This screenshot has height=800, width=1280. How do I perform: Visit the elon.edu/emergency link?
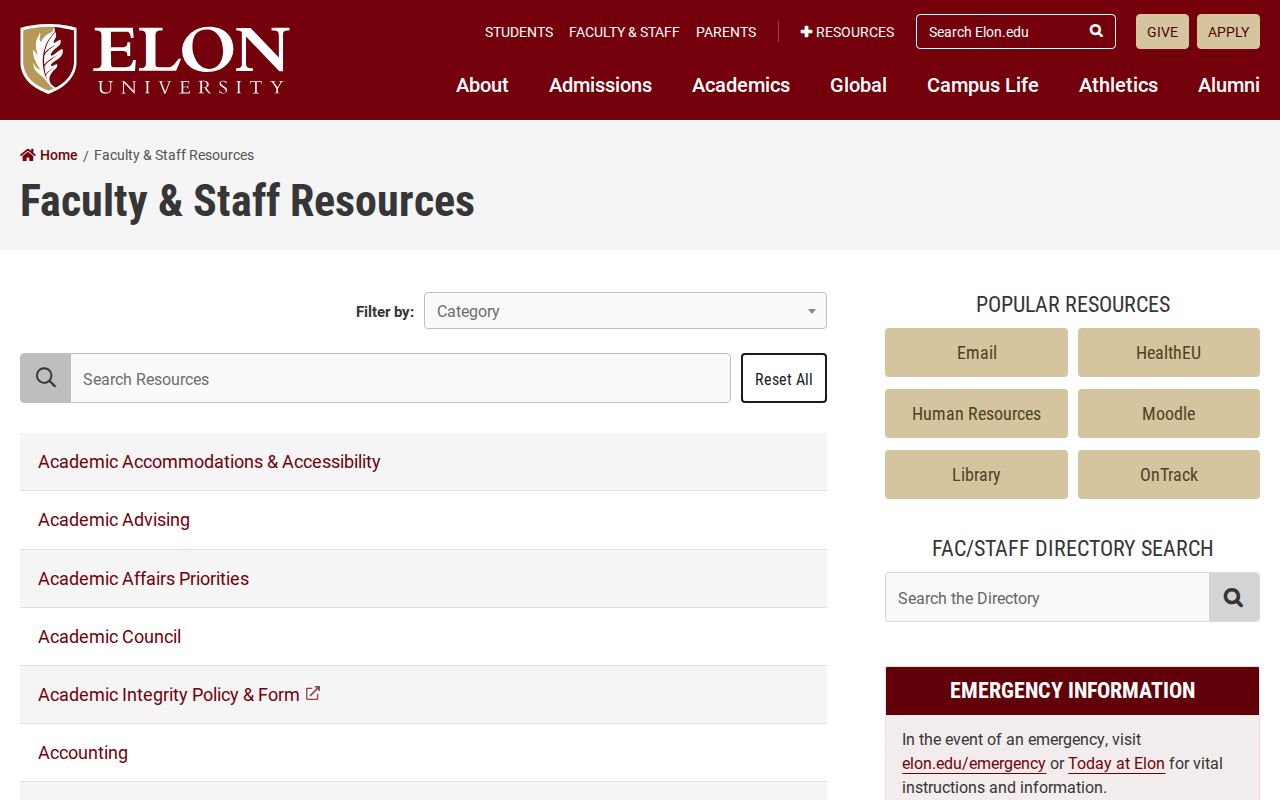point(973,763)
